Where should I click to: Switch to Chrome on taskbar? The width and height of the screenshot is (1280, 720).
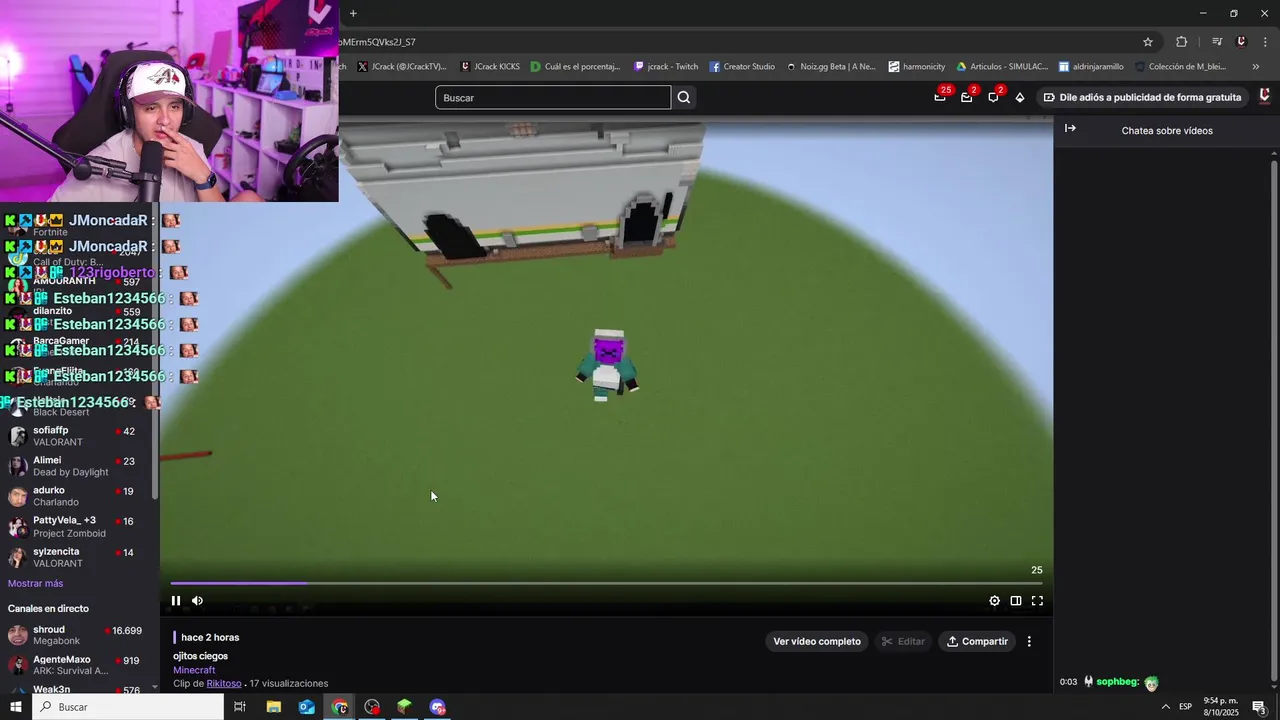pyautogui.click(x=340, y=707)
